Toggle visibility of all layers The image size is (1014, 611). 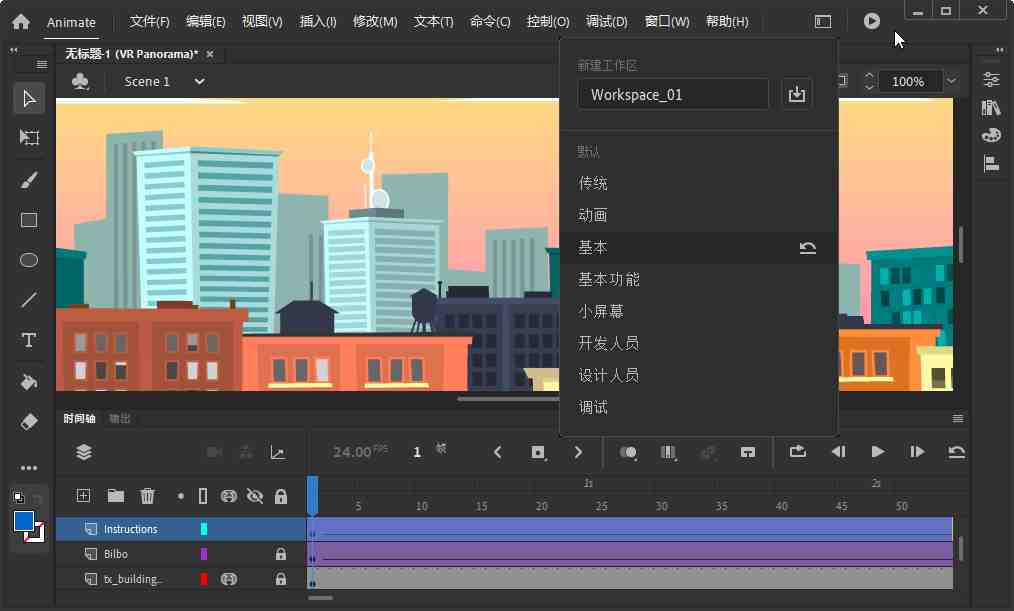(255, 495)
